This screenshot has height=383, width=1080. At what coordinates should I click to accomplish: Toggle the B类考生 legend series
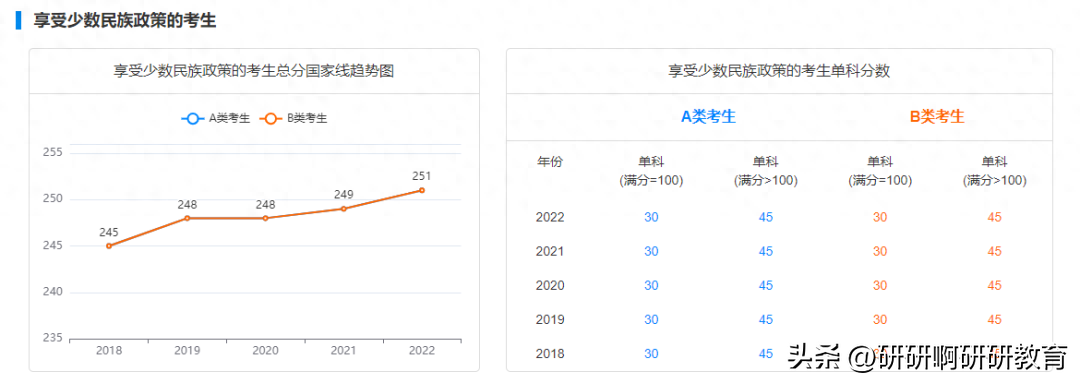[x=293, y=118]
